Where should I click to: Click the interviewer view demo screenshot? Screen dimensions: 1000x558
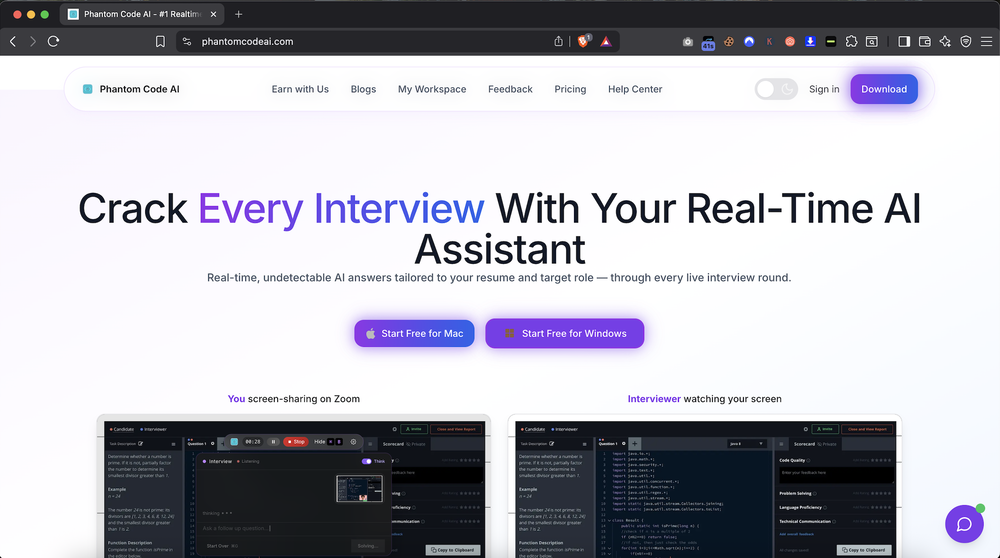pyautogui.click(x=705, y=488)
